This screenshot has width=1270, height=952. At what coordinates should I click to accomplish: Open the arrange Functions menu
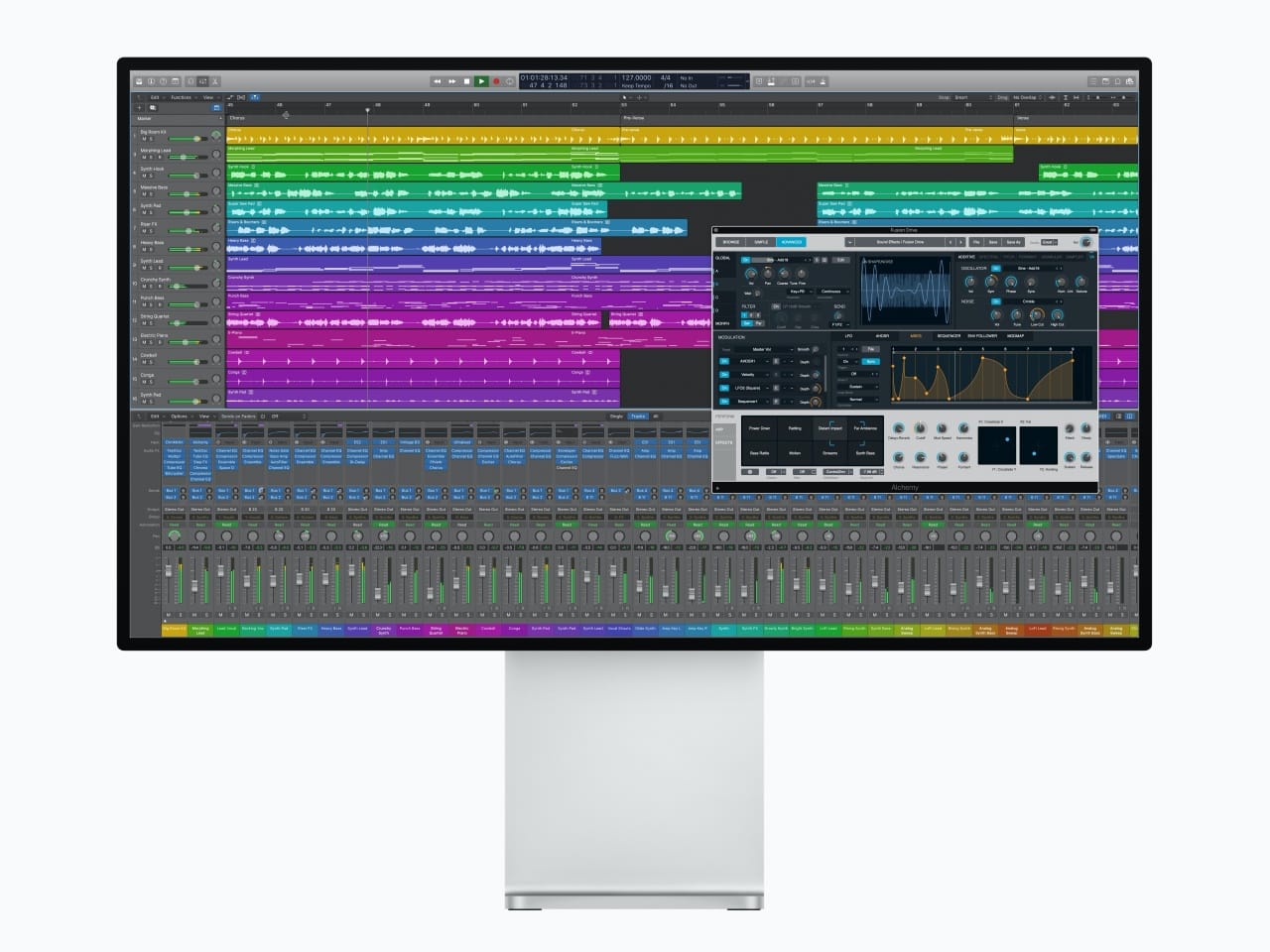point(182,97)
